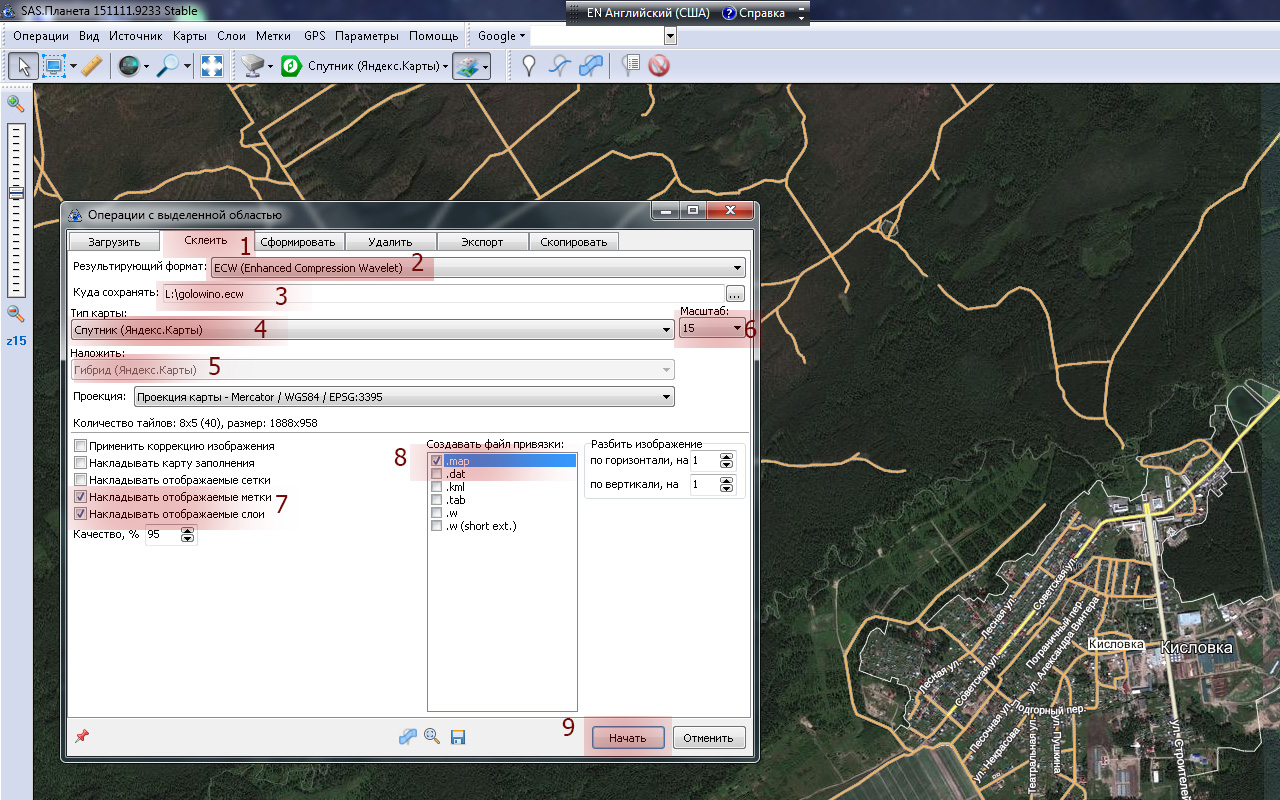This screenshot has height=800, width=1280.
Task: Open the Слои menu
Action: pyautogui.click(x=231, y=36)
